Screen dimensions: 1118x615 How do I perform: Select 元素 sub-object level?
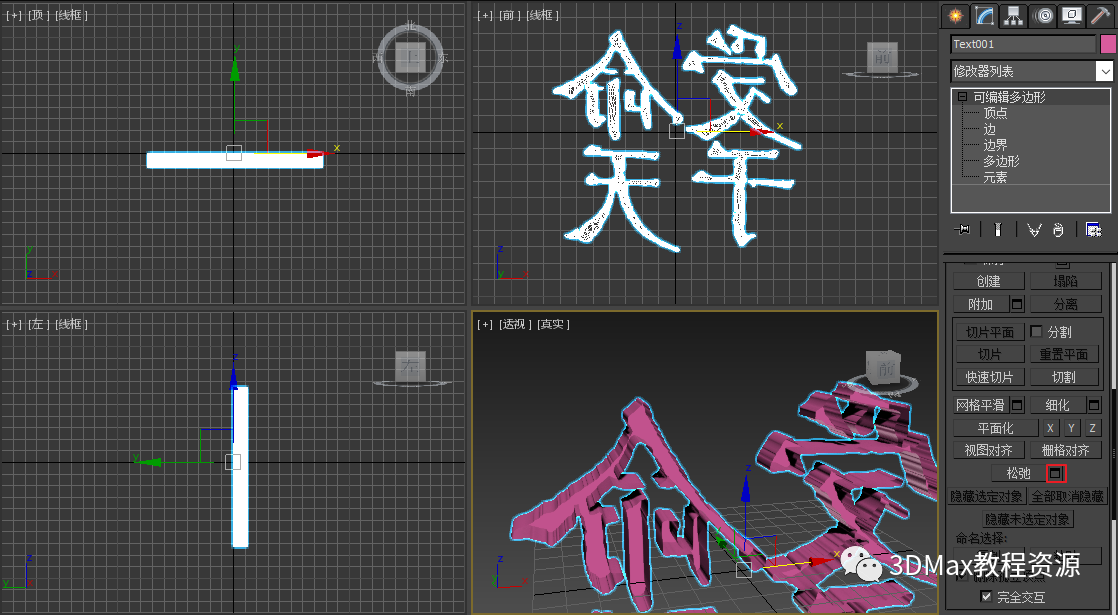(x=995, y=177)
